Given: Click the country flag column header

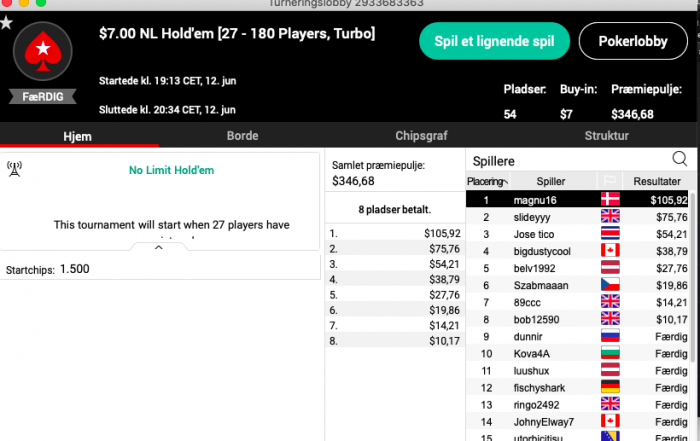Looking at the screenshot, I should coord(610,181).
